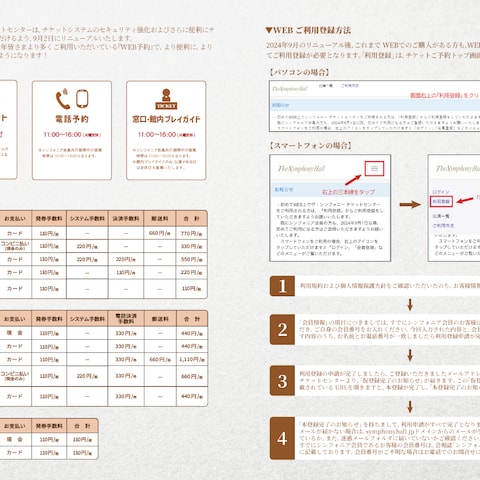Click the 電話予約 card heading
This screenshot has width=480, height=480.
(x=72, y=119)
